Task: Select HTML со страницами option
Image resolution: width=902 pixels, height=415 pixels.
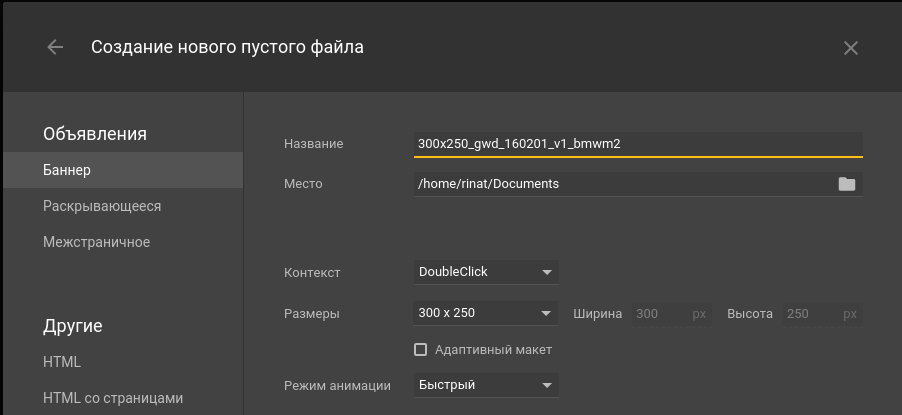Action: coord(112,398)
